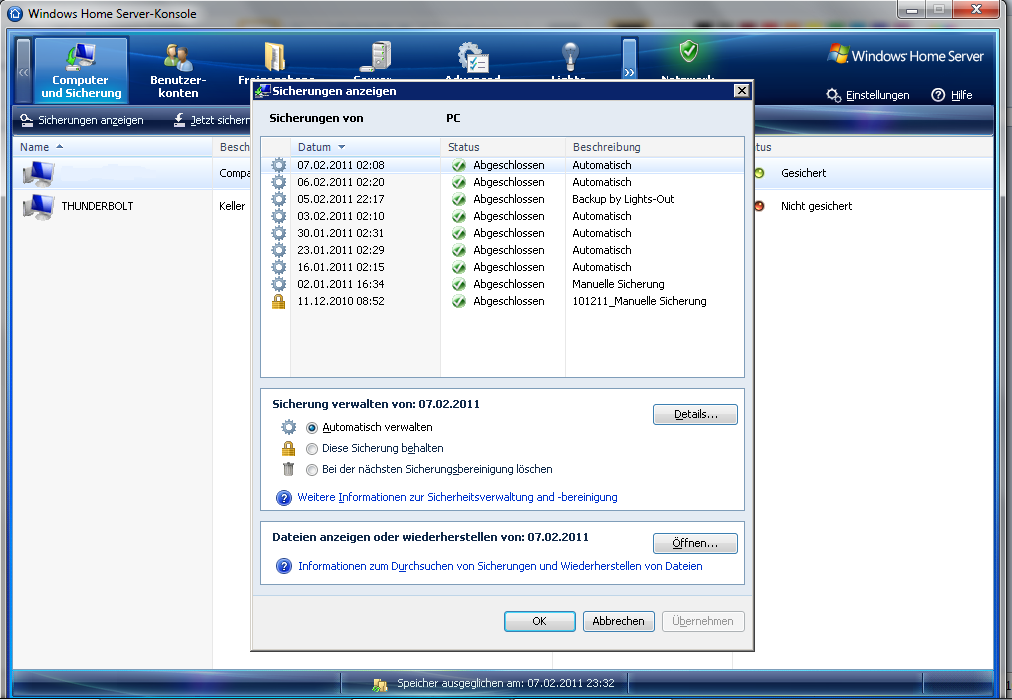Open Informationen zum Durchsuchen von Sicherungen link

pos(500,566)
